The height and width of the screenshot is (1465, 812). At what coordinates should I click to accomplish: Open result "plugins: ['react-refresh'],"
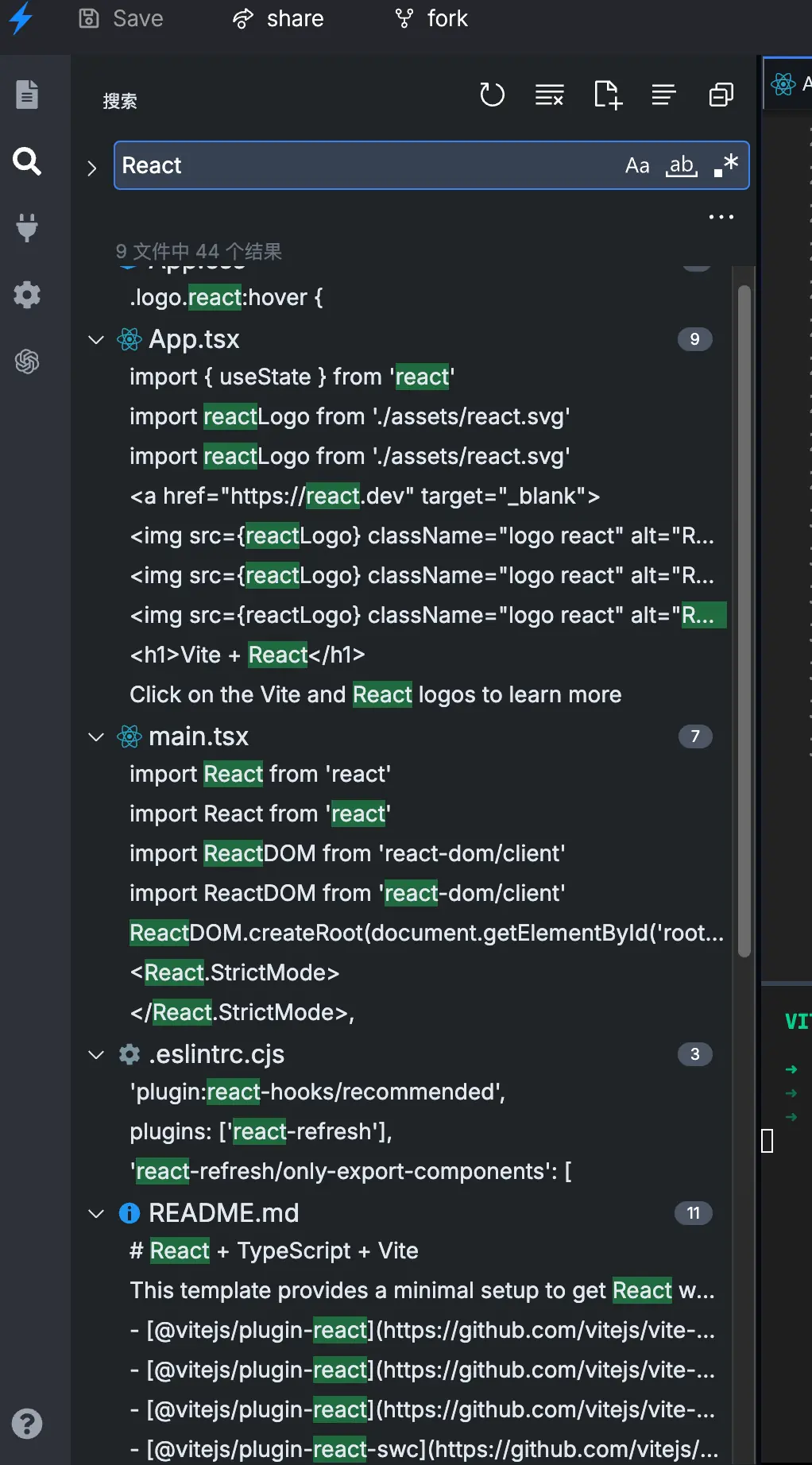pos(261,1131)
